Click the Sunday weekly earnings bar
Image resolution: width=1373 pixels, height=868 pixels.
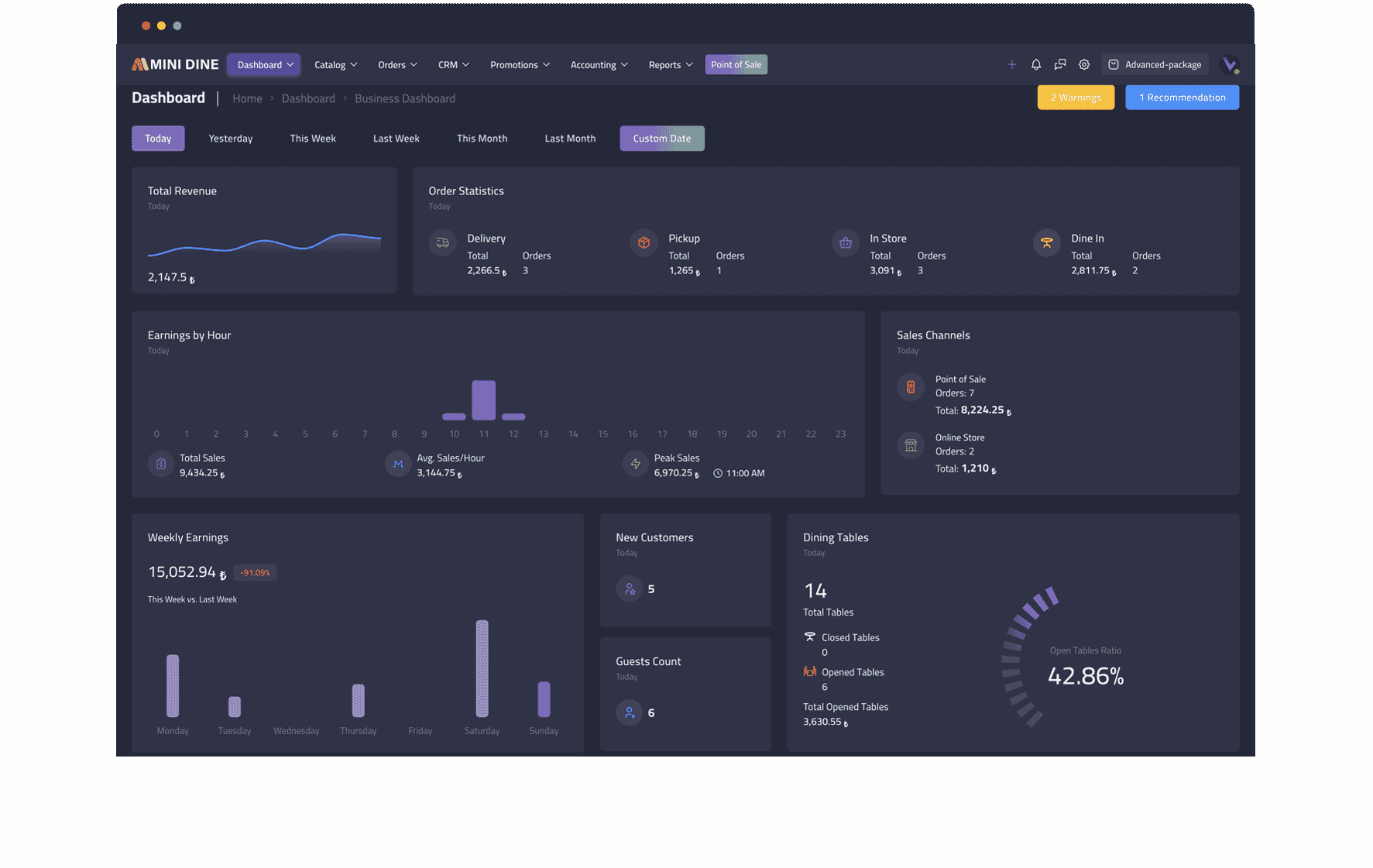pos(544,699)
